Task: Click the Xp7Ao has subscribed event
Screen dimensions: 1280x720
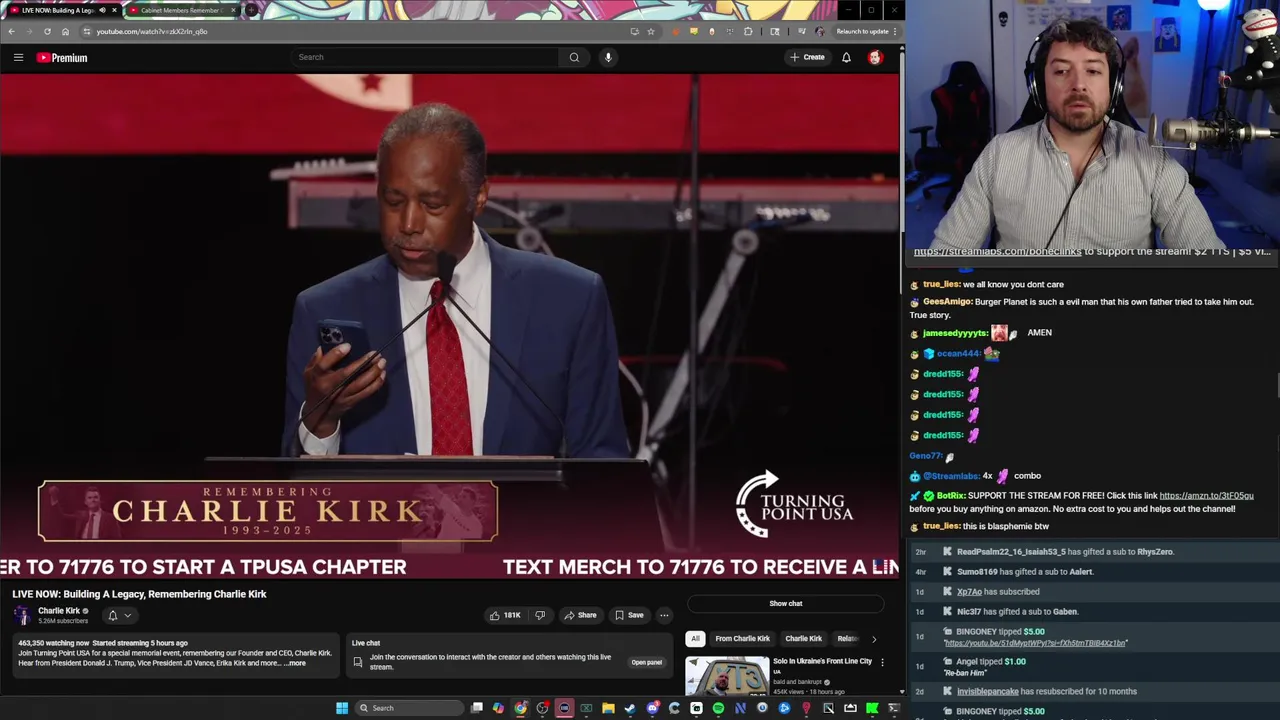Action: point(998,591)
